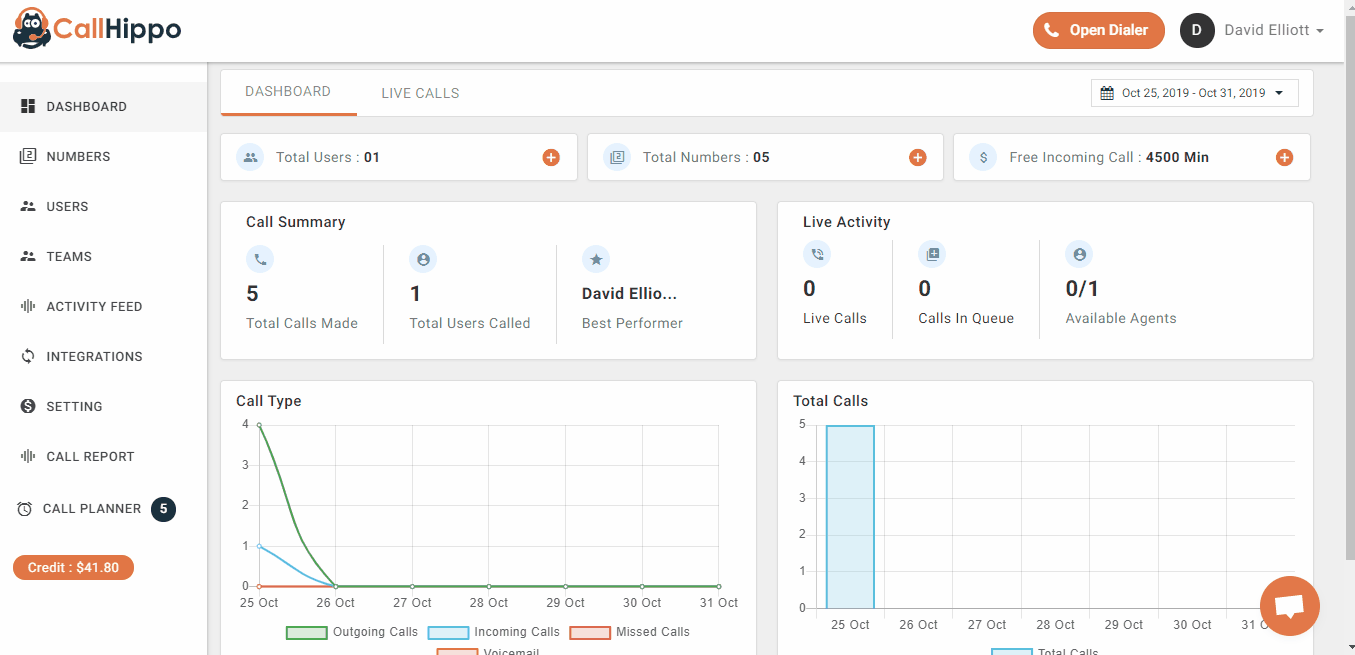1355x655 pixels.
Task: Click plus icon next to Total Users
Action: click(x=551, y=157)
